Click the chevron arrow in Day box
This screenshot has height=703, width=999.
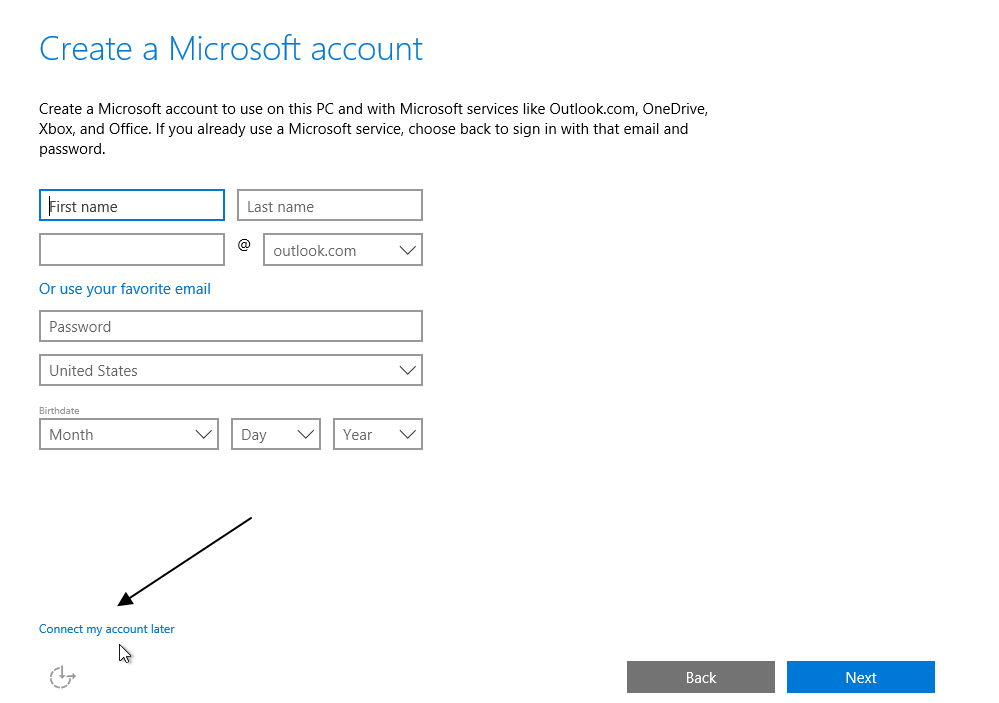click(x=306, y=435)
